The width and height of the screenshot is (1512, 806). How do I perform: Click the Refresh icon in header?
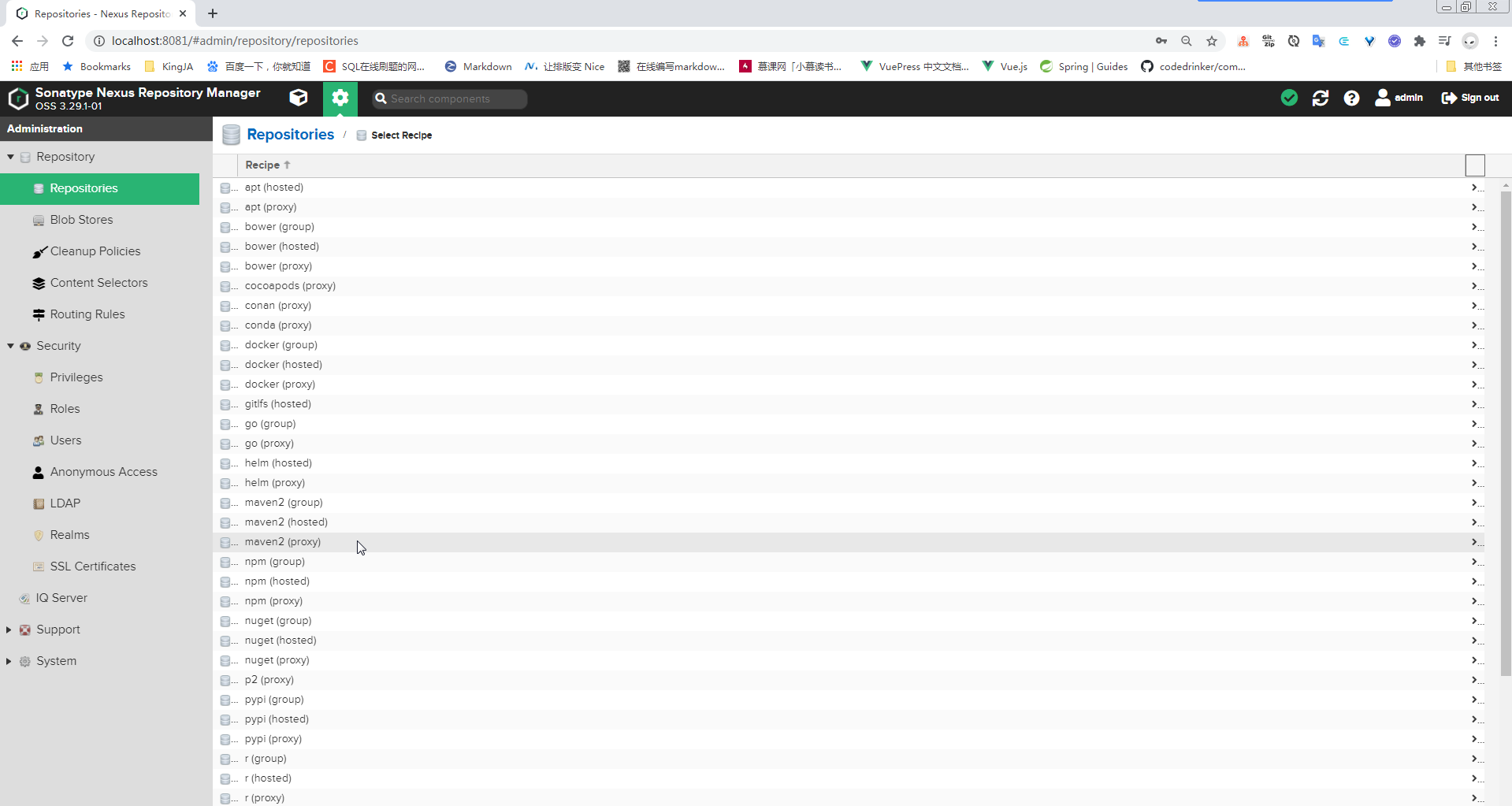pos(1321,98)
